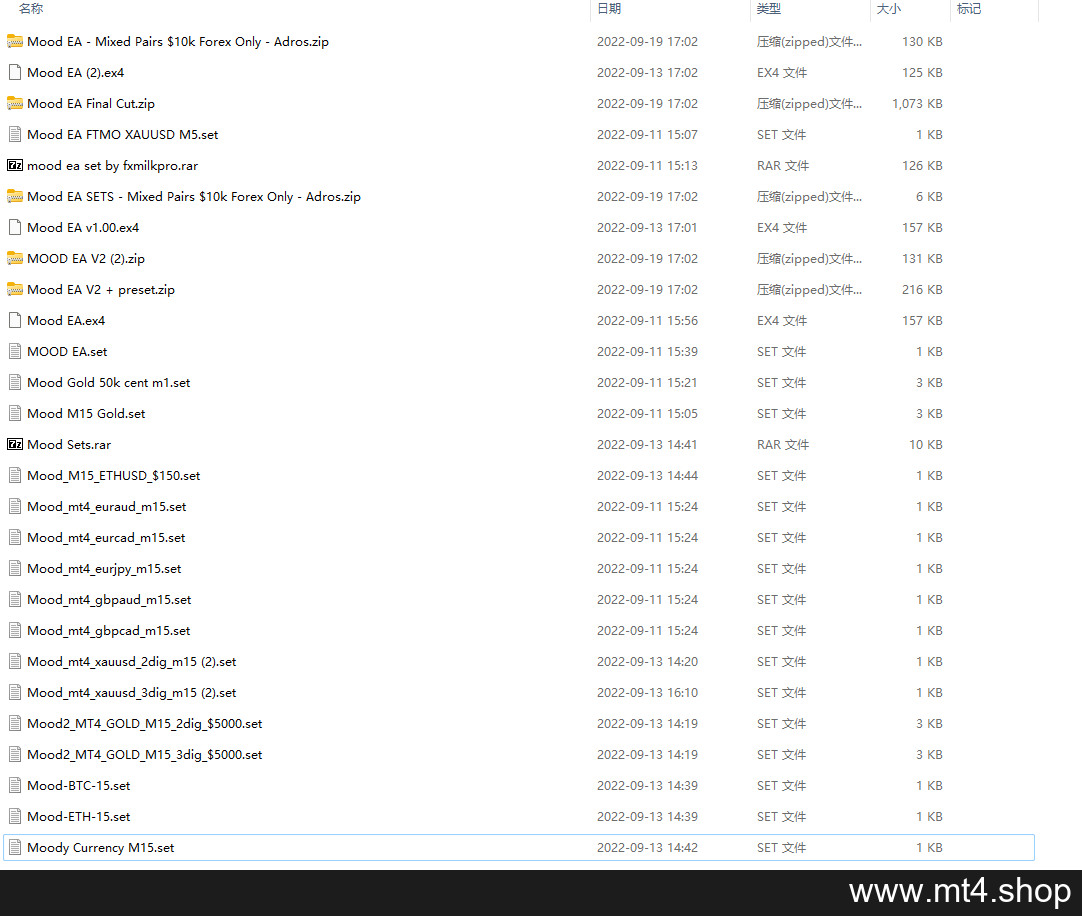1082x916 pixels.
Task: Click document icon of Mood2_MT4_GOLD_M15_2dig_$5000.set
Action: click(x=14, y=723)
